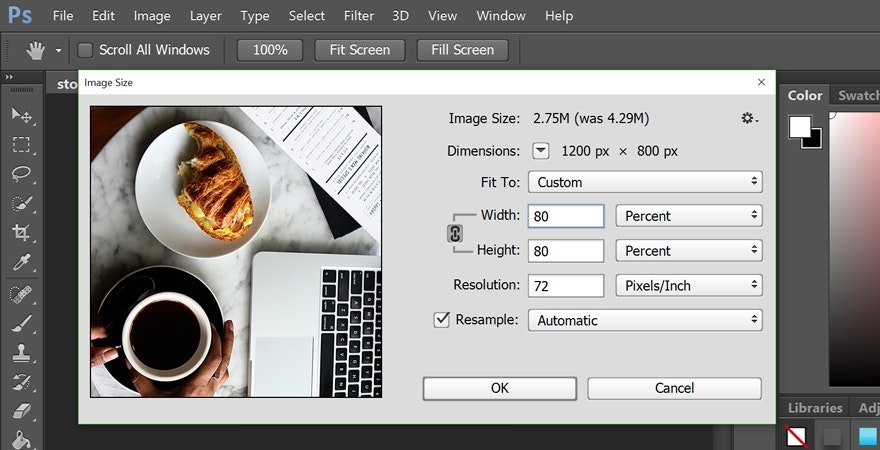
Task: Select the Eyedropper tool
Action: coord(21,263)
